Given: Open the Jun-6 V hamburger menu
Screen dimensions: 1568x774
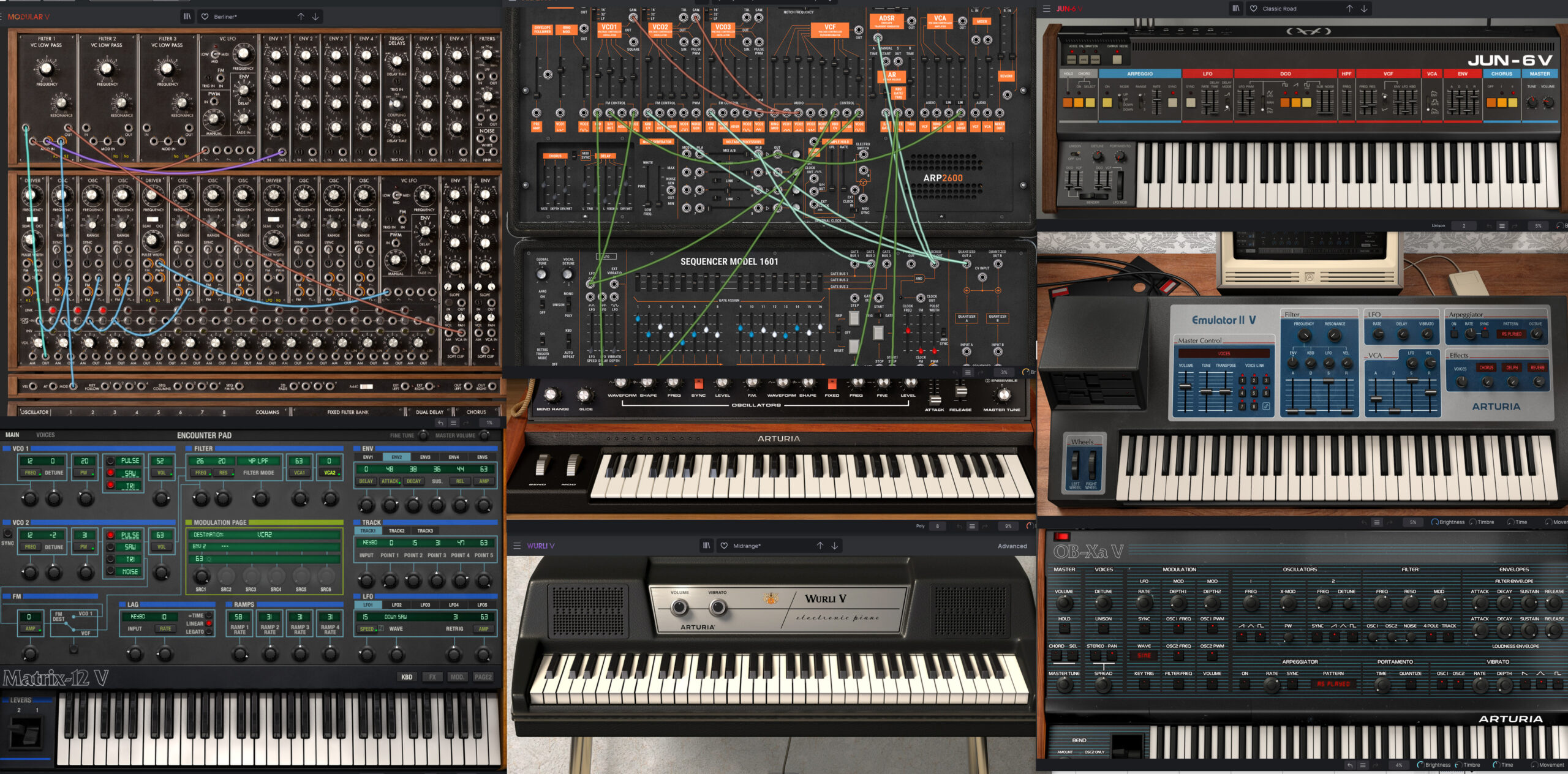Looking at the screenshot, I should 1047,9.
